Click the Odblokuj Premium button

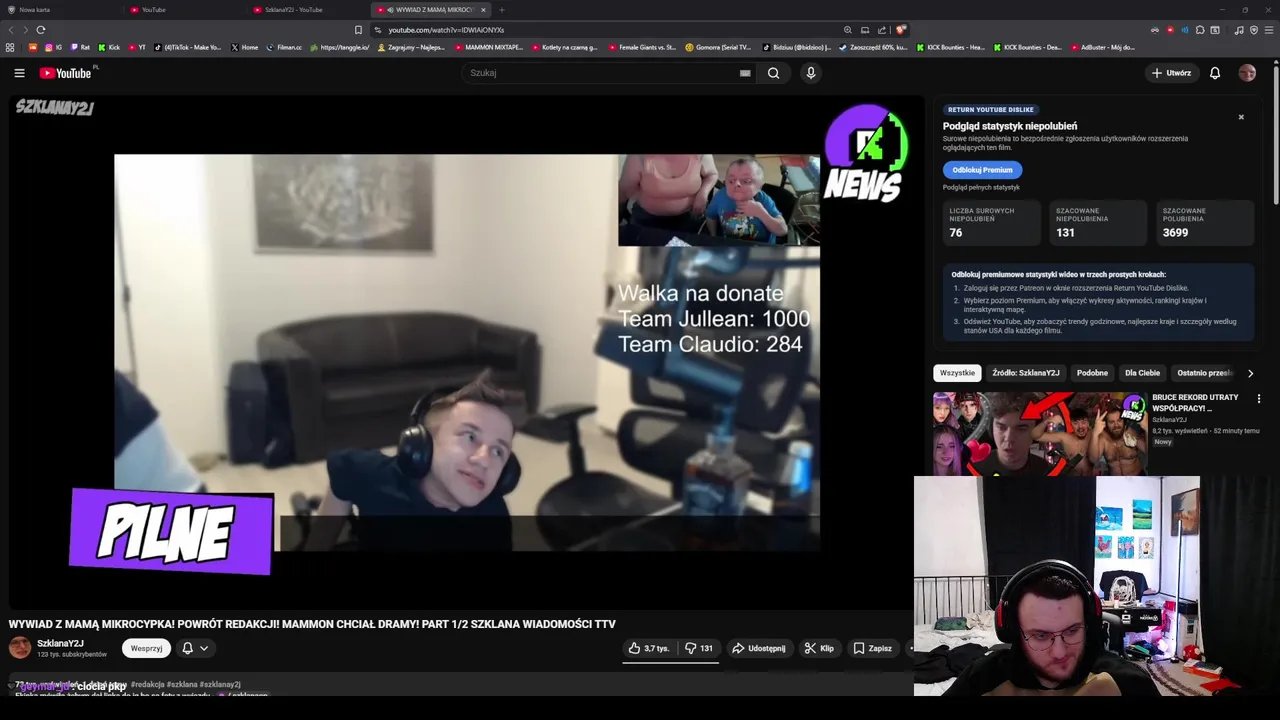click(982, 170)
